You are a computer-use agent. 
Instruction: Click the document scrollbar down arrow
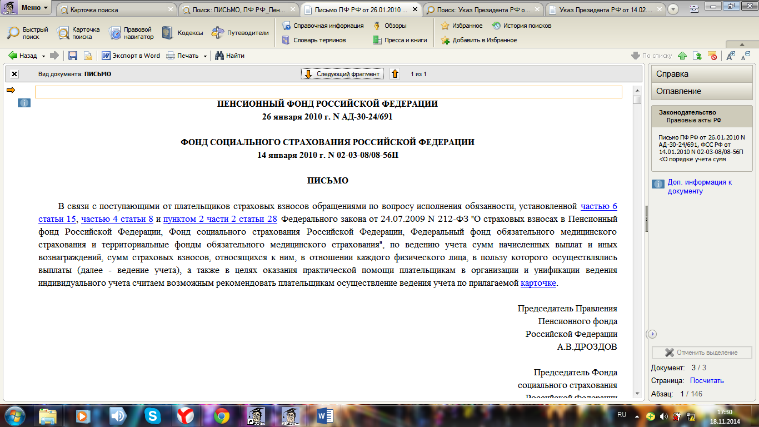[x=637, y=394]
